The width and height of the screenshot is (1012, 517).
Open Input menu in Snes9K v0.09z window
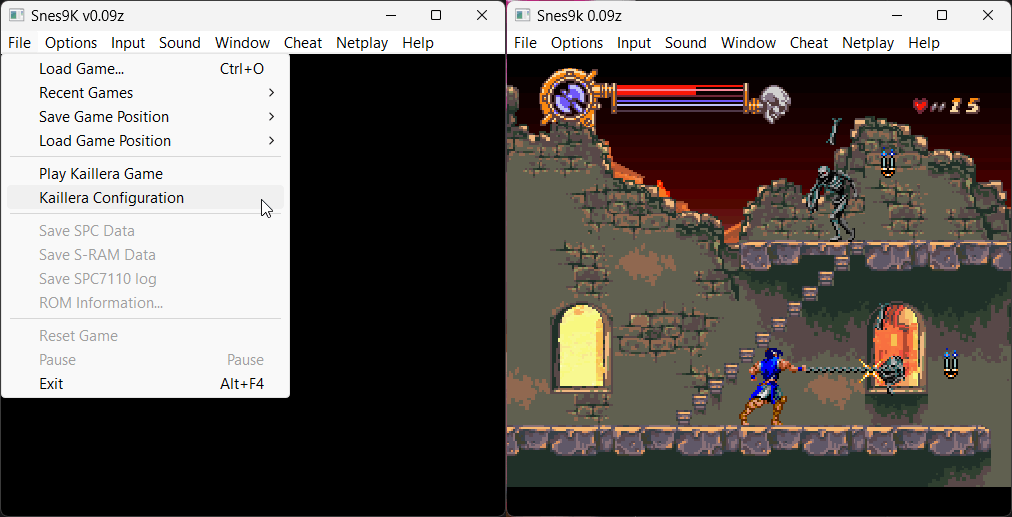click(x=128, y=43)
